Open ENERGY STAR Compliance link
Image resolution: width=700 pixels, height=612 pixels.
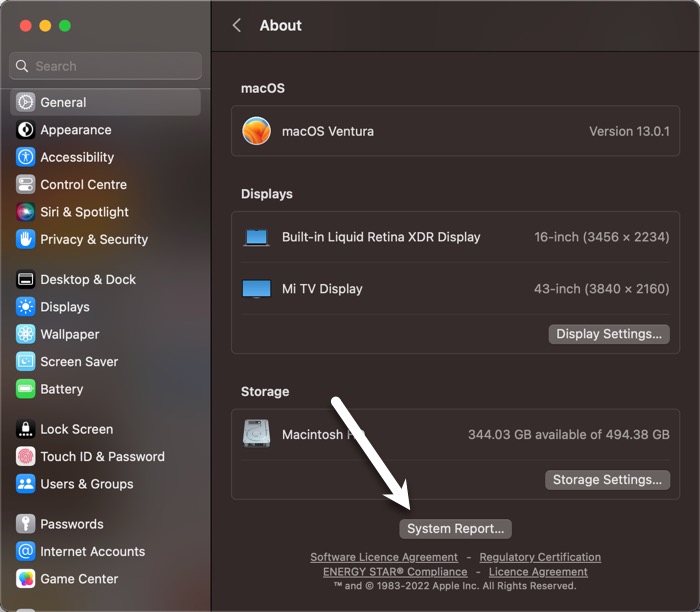395,572
